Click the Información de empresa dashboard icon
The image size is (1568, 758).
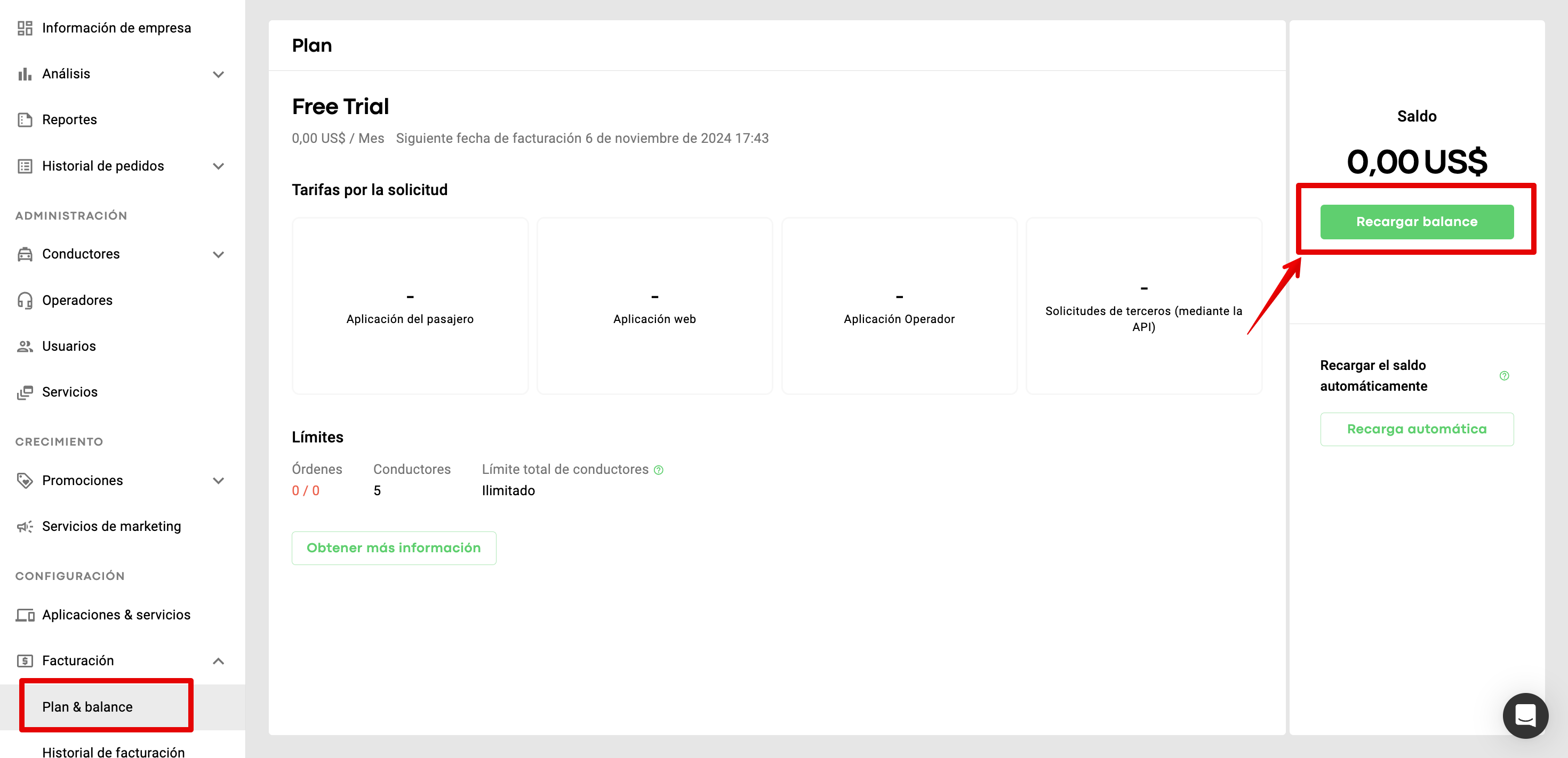[x=25, y=28]
